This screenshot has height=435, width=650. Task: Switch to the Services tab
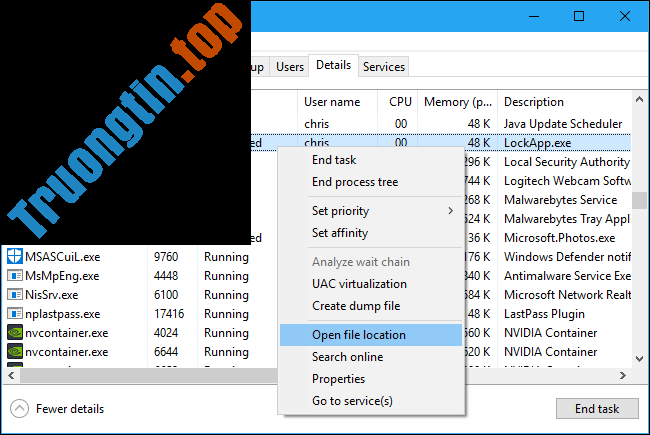(384, 67)
